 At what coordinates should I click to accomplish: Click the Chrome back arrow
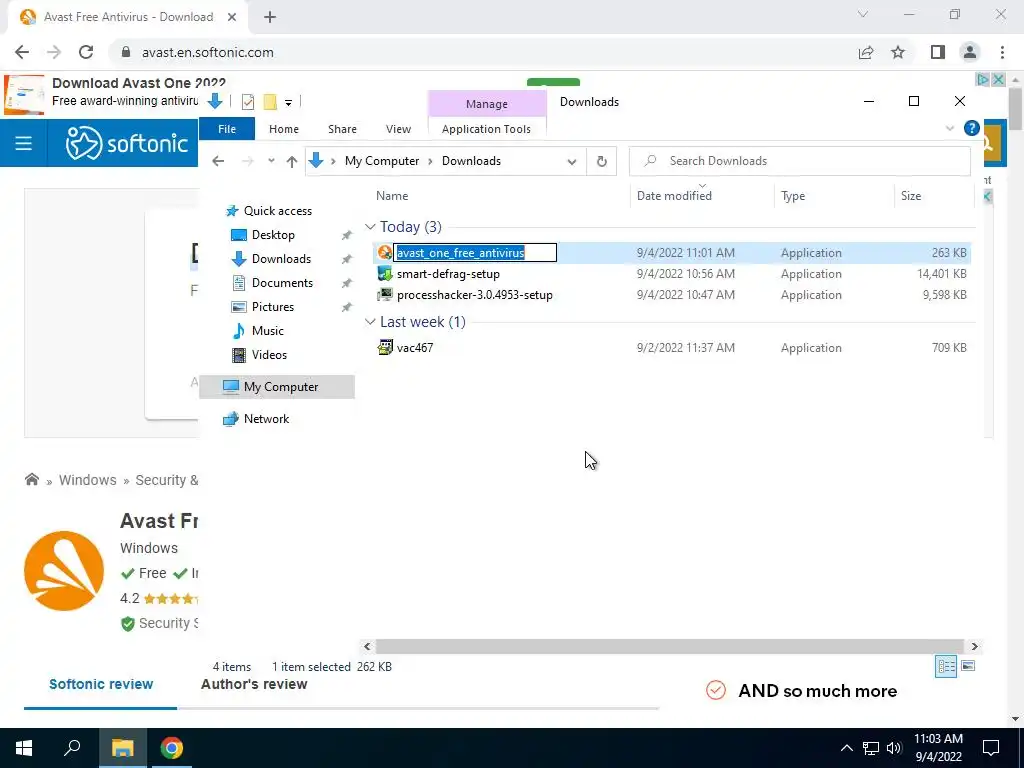coord(22,52)
